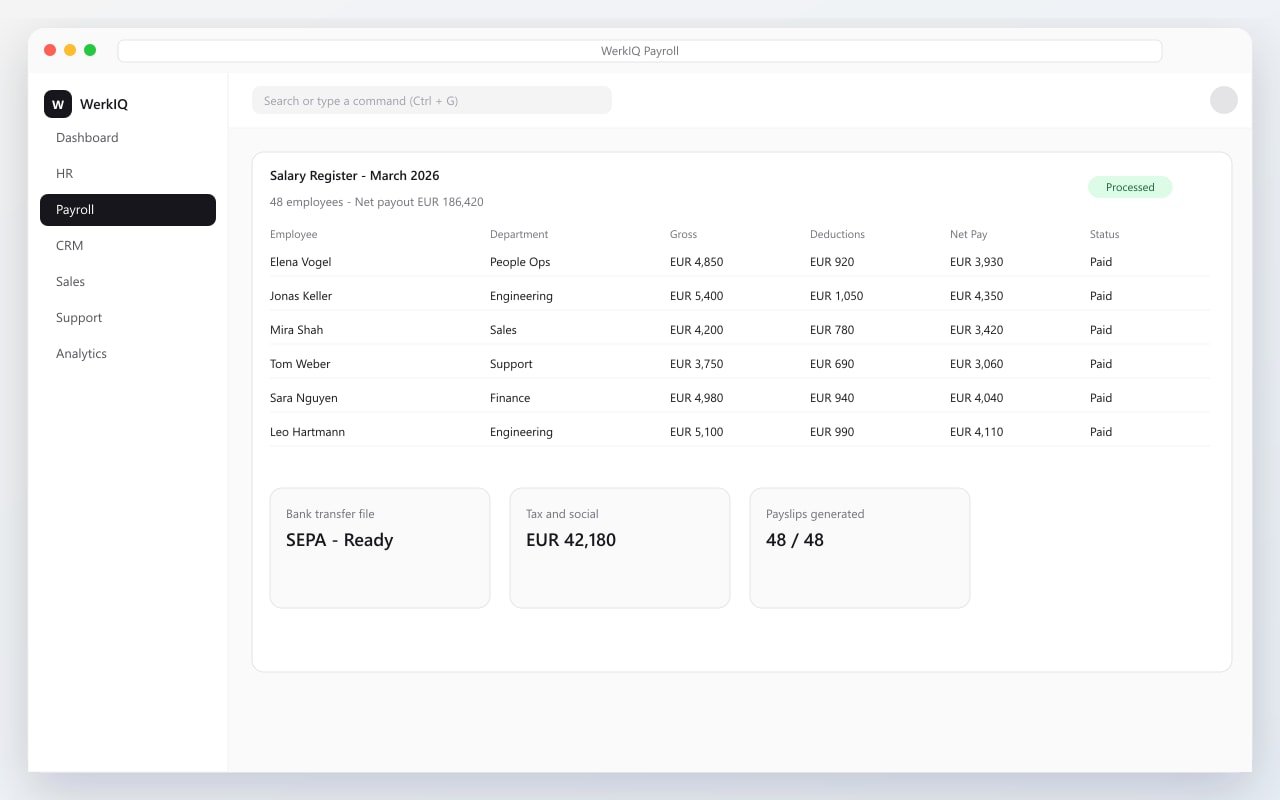This screenshot has height=800, width=1280.
Task: Click deductions value EUR 940
Action: (x=832, y=398)
